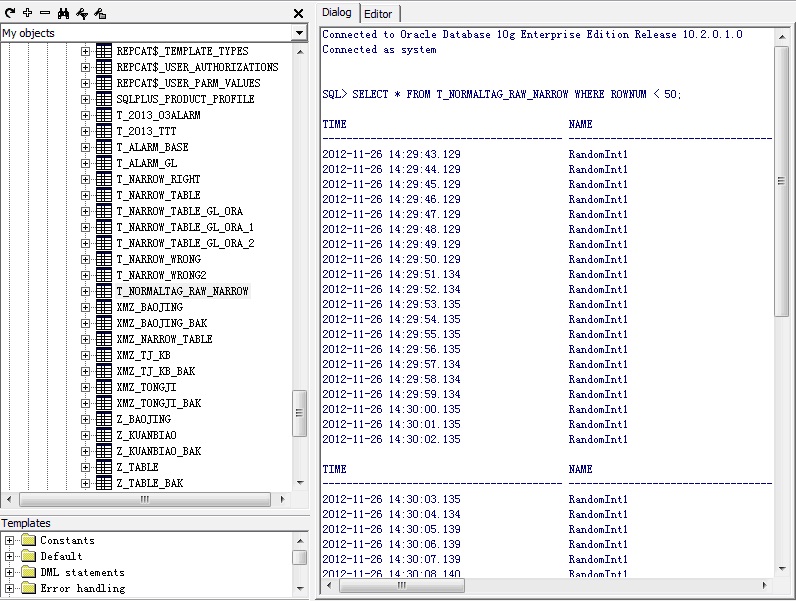The height and width of the screenshot is (601, 796).
Task: Click the 14:30:03.135 timestamp row
Action: [x=391, y=499]
